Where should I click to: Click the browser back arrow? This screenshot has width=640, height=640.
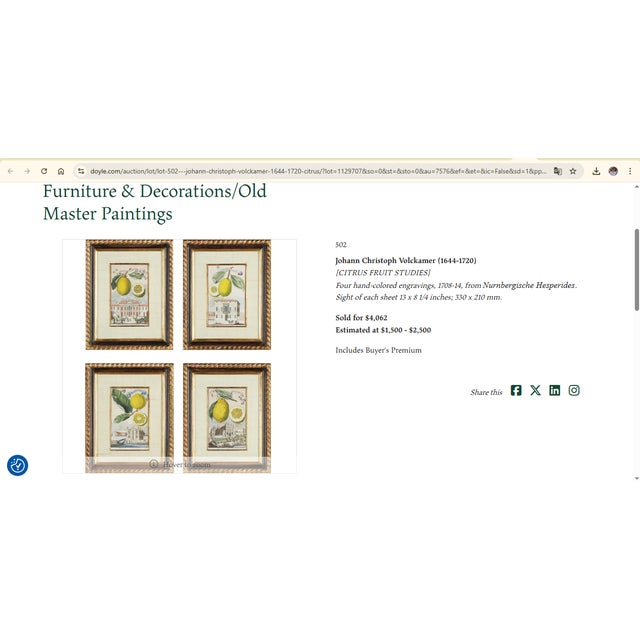(x=11, y=171)
